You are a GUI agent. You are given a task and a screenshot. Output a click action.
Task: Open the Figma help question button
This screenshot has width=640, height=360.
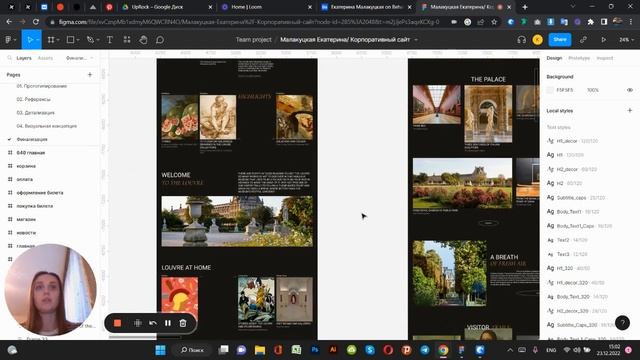coord(622,323)
